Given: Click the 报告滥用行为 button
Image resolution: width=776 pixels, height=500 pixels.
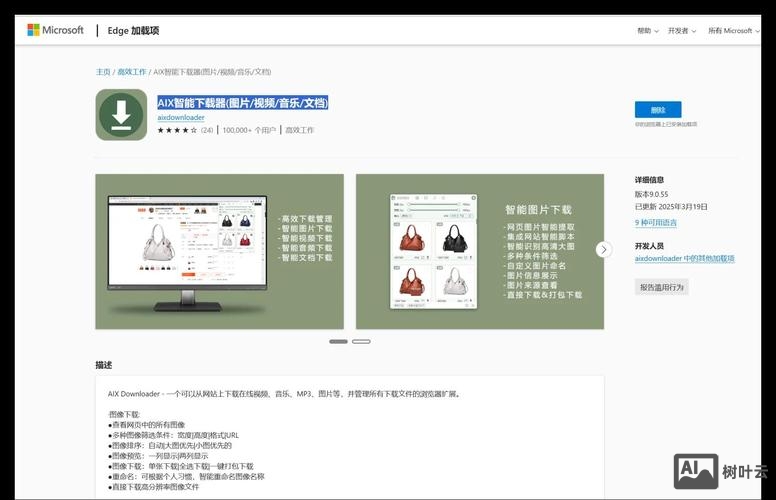Looking at the screenshot, I should (662, 287).
